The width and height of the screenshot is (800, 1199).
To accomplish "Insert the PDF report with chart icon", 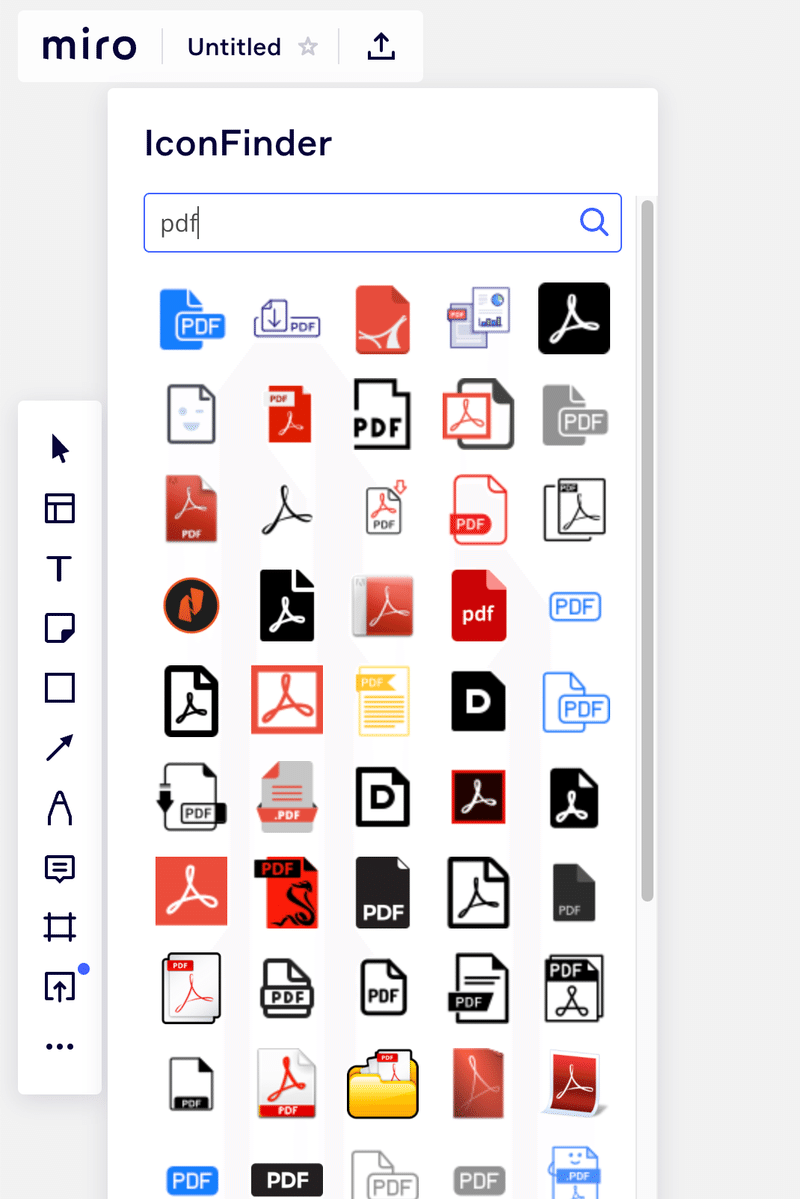I will click(478, 317).
